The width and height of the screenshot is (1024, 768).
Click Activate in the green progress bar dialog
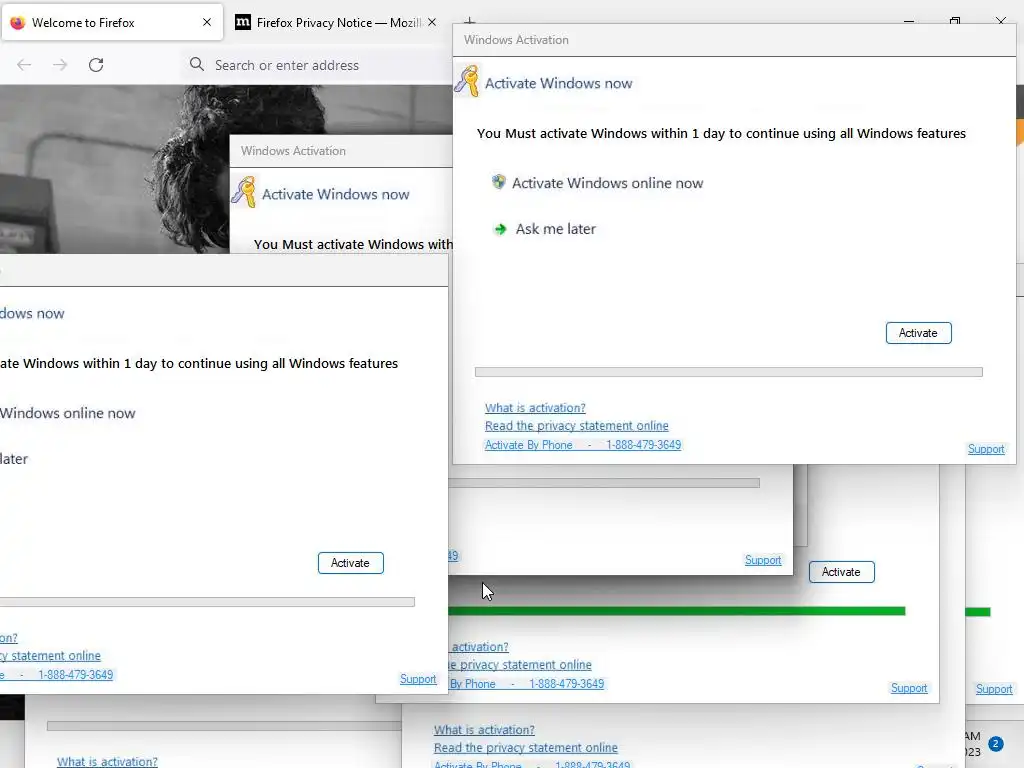point(841,572)
